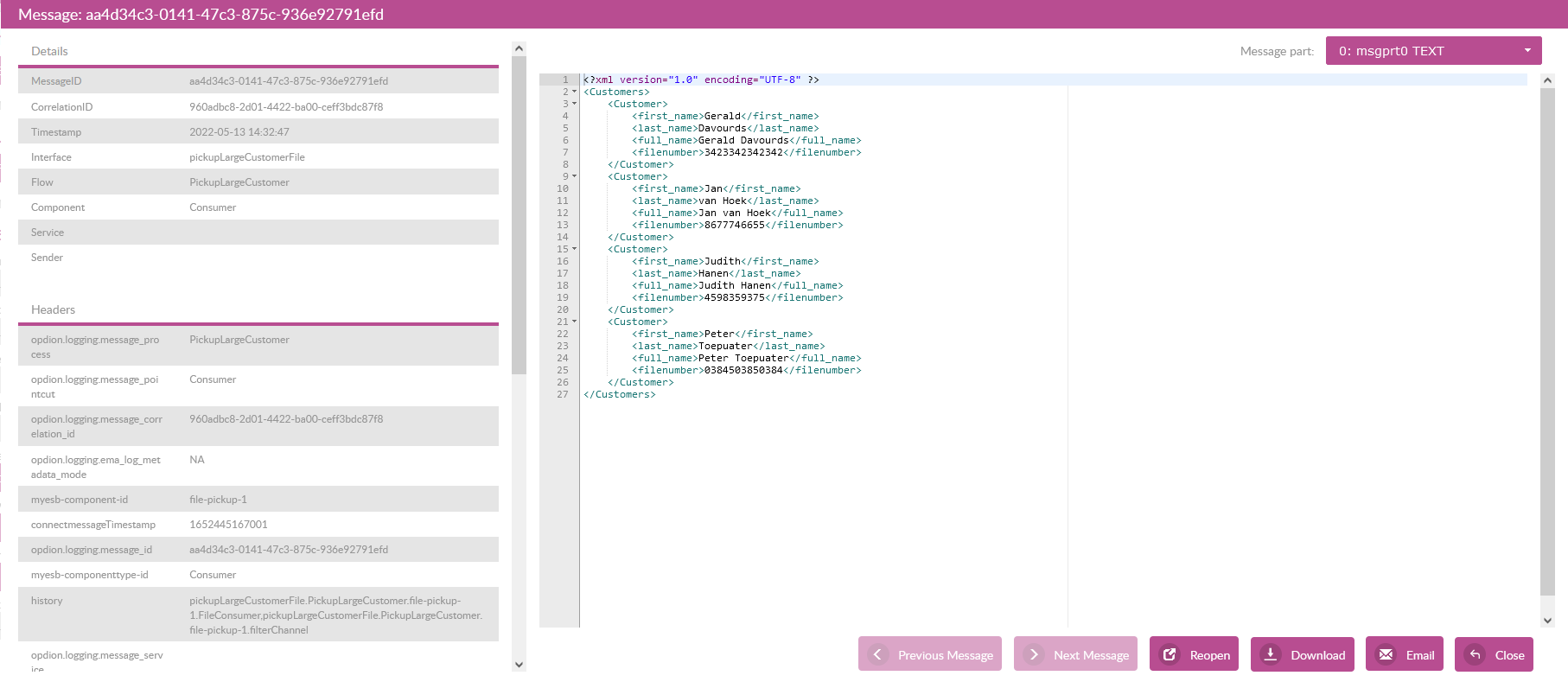Click the Close back-arrow icon

tap(1475, 654)
